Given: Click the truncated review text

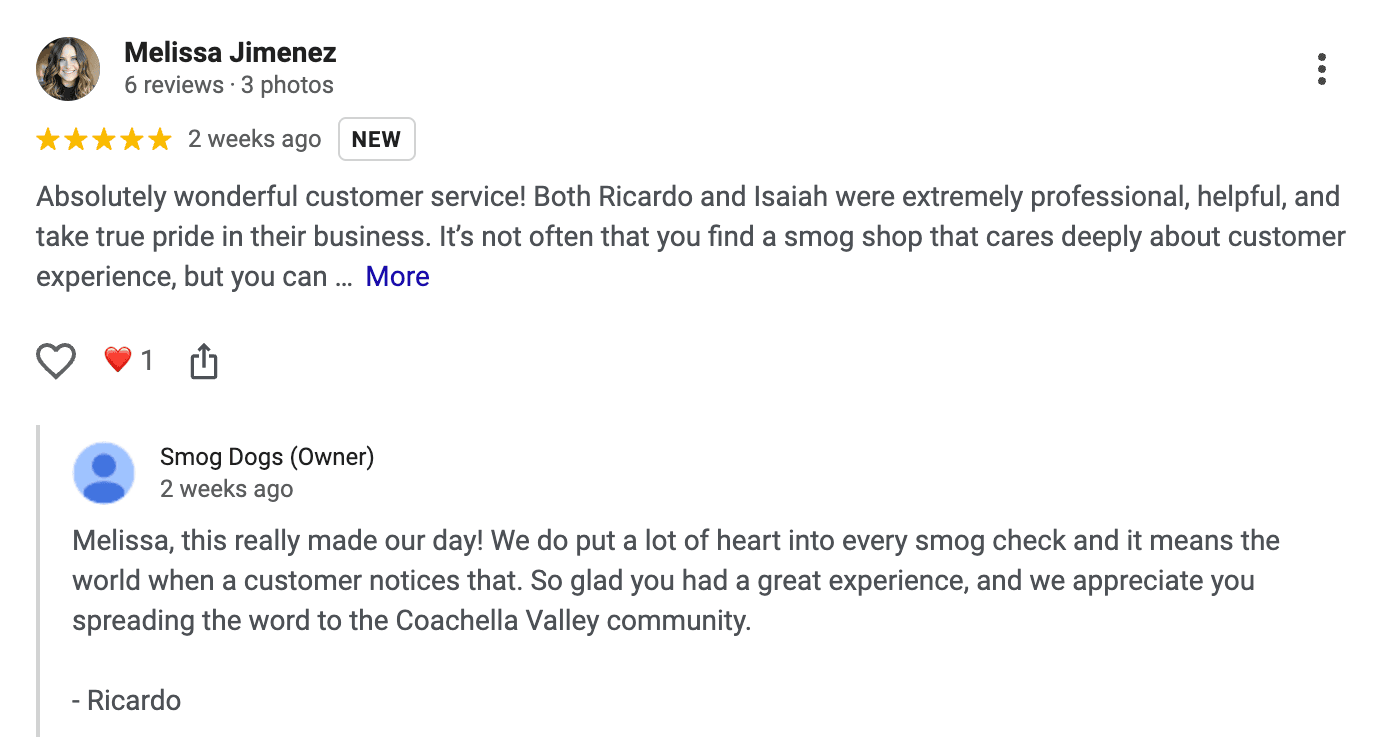Looking at the screenshot, I should (691, 237).
